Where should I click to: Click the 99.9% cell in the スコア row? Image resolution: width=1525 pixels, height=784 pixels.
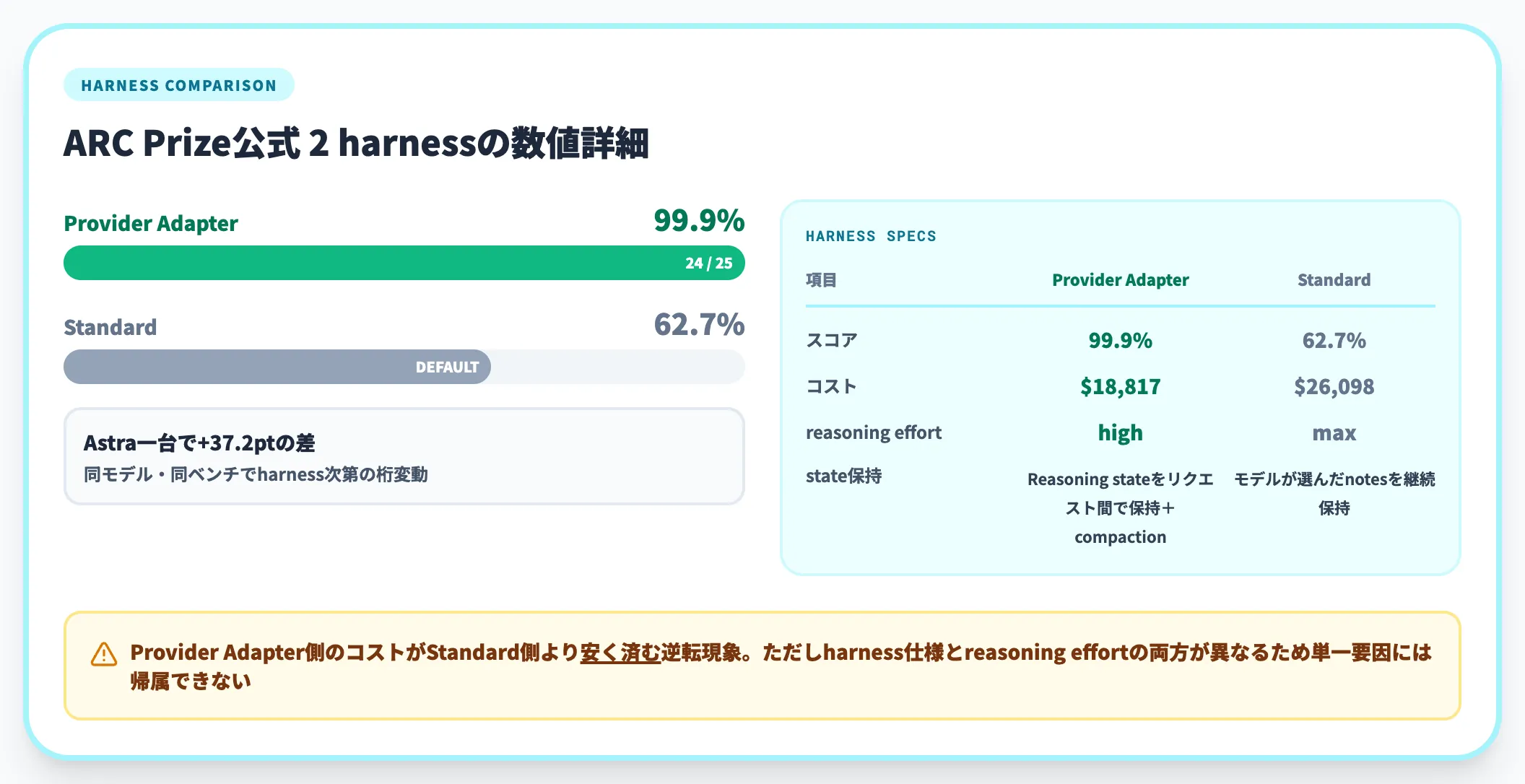pyautogui.click(x=1121, y=341)
